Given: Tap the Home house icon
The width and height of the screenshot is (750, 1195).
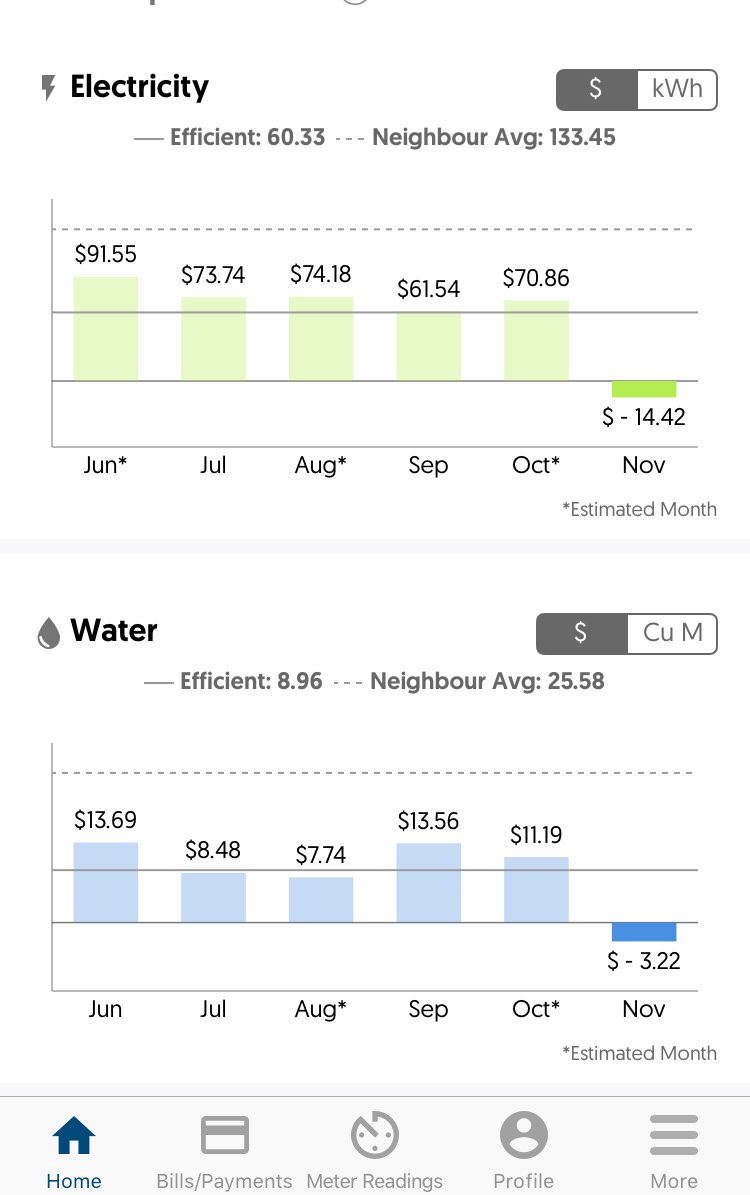Looking at the screenshot, I should 74,1136.
